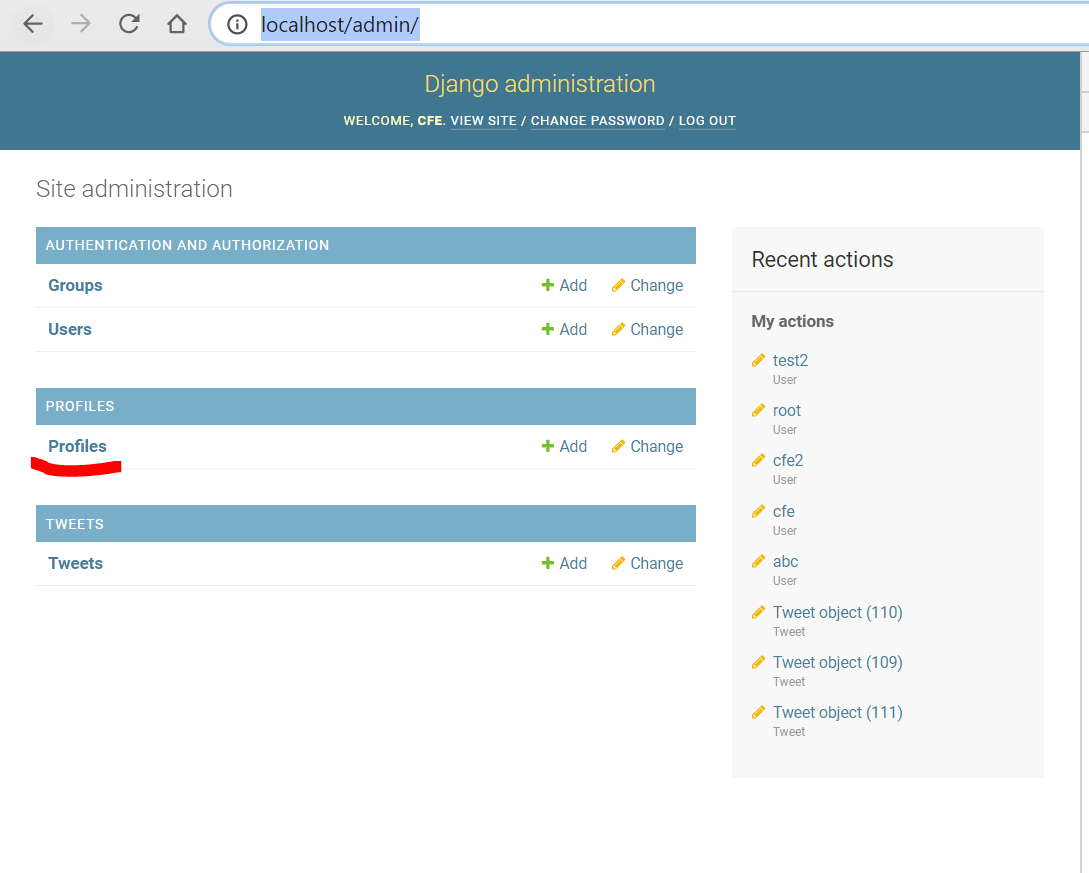This screenshot has height=873, width=1089.
Task: Open the CHANGE PASSWORD link
Action: pyautogui.click(x=597, y=121)
